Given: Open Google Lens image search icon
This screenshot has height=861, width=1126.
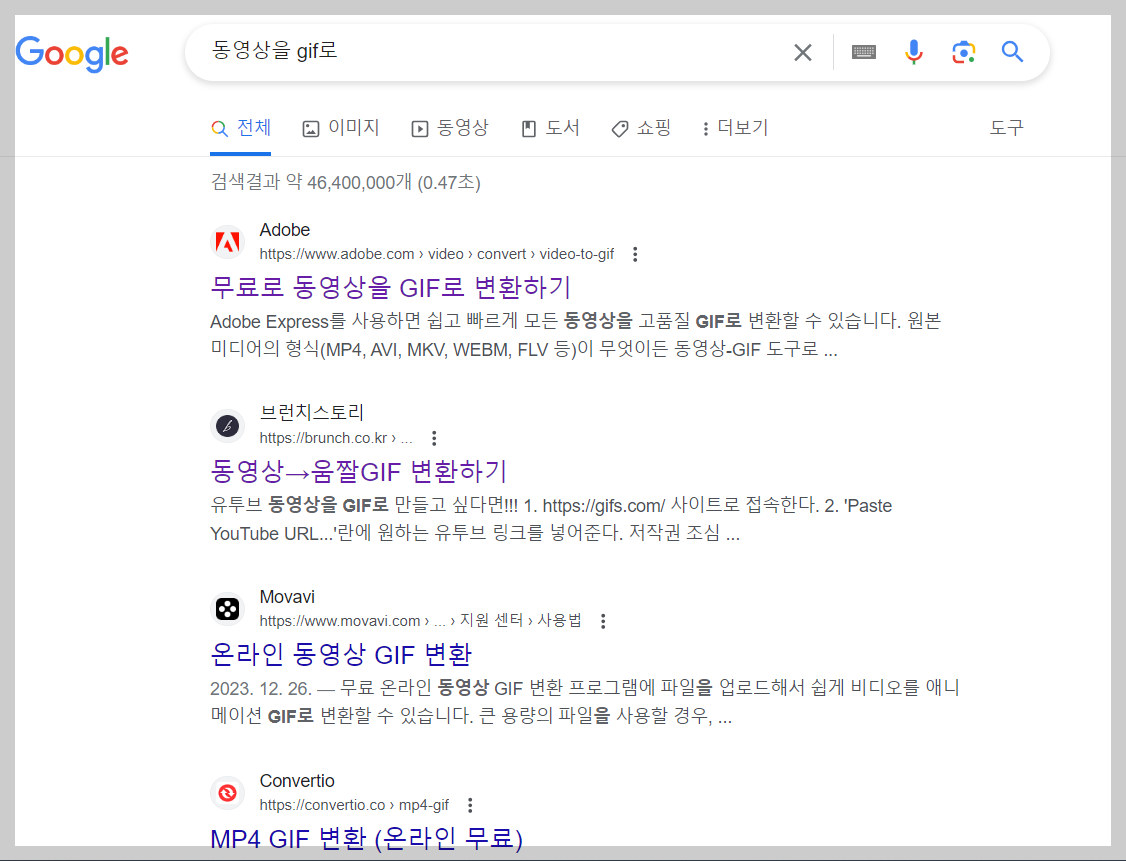Looking at the screenshot, I should click(x=964, y=52).
